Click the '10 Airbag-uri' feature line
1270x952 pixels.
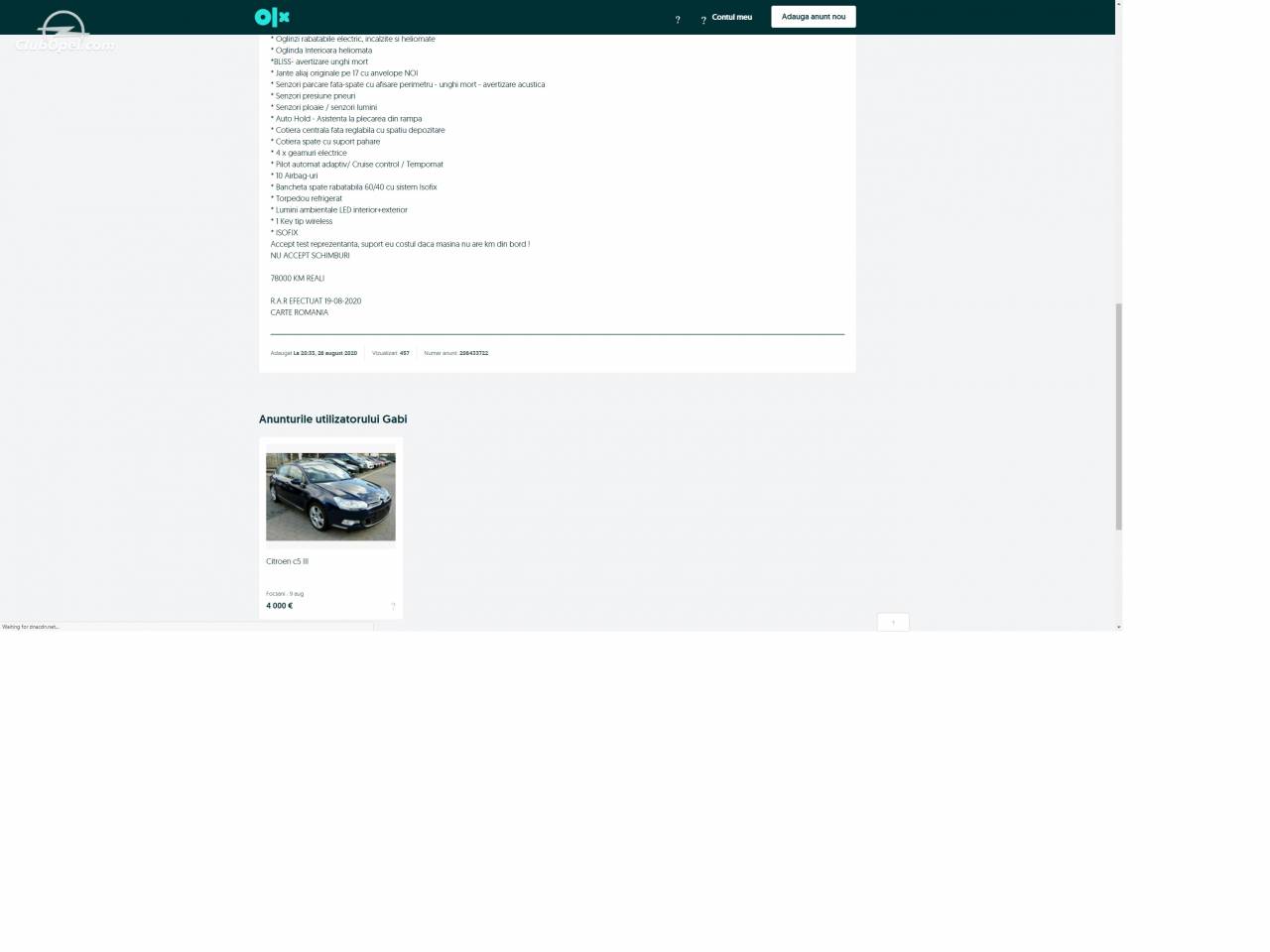click(294, 176)
